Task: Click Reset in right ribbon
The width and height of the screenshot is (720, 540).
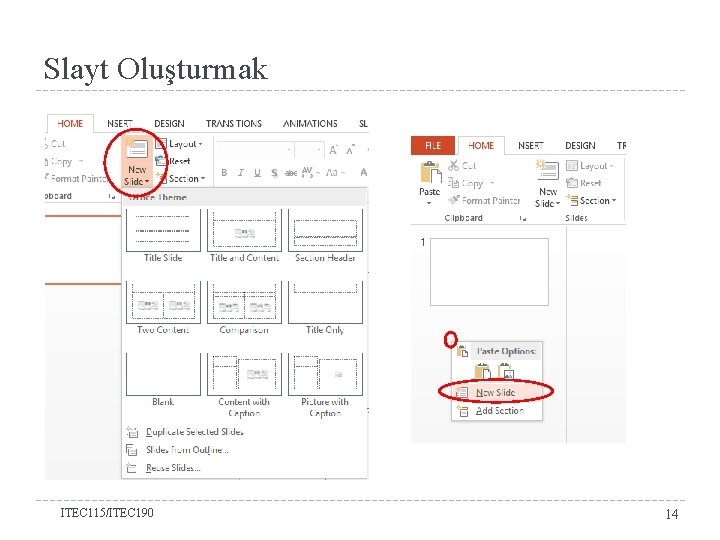Action: [x=584, y=183]
